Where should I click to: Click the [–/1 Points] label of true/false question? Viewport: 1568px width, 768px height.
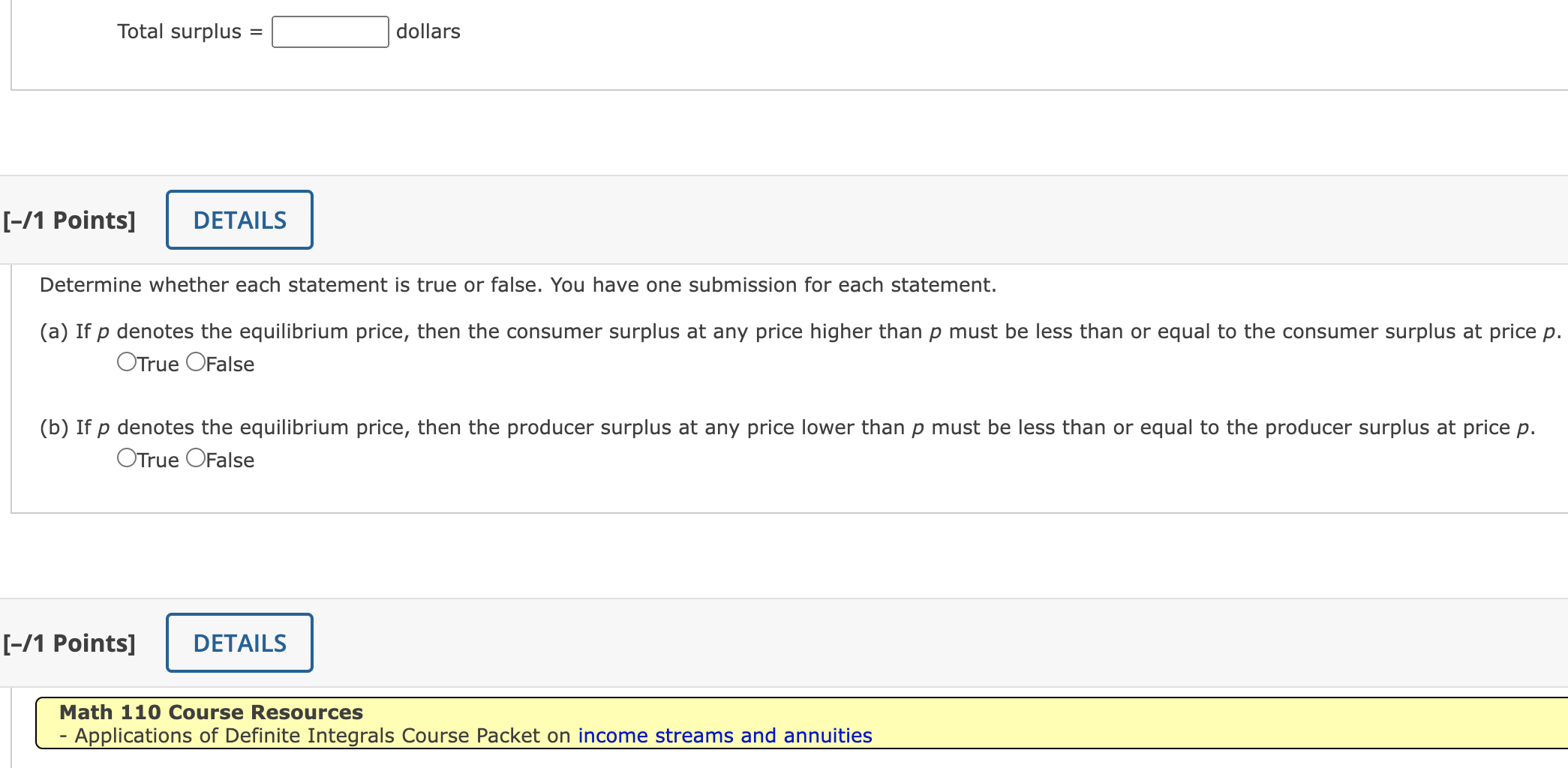[x=69, y=220]
